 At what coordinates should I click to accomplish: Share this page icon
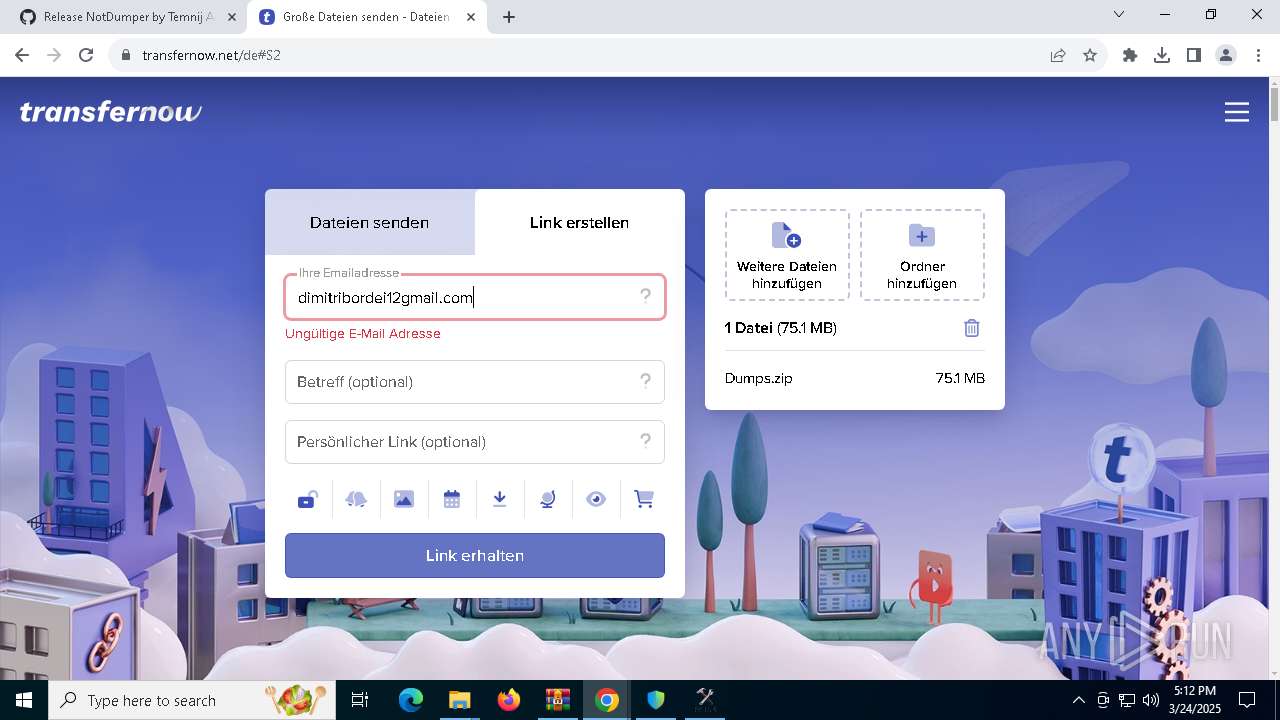pyautogui.click(x=1058, y=55)
